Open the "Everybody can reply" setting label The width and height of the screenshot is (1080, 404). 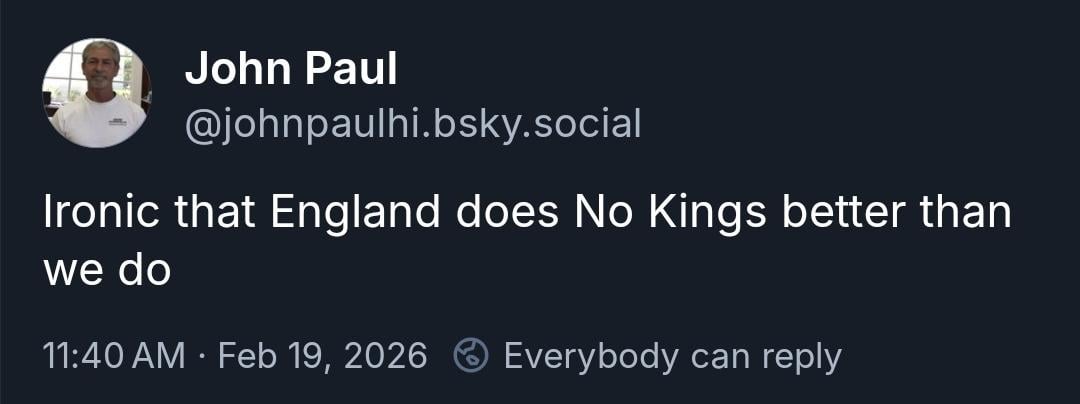pyautogui.click(x=672, y=356)
